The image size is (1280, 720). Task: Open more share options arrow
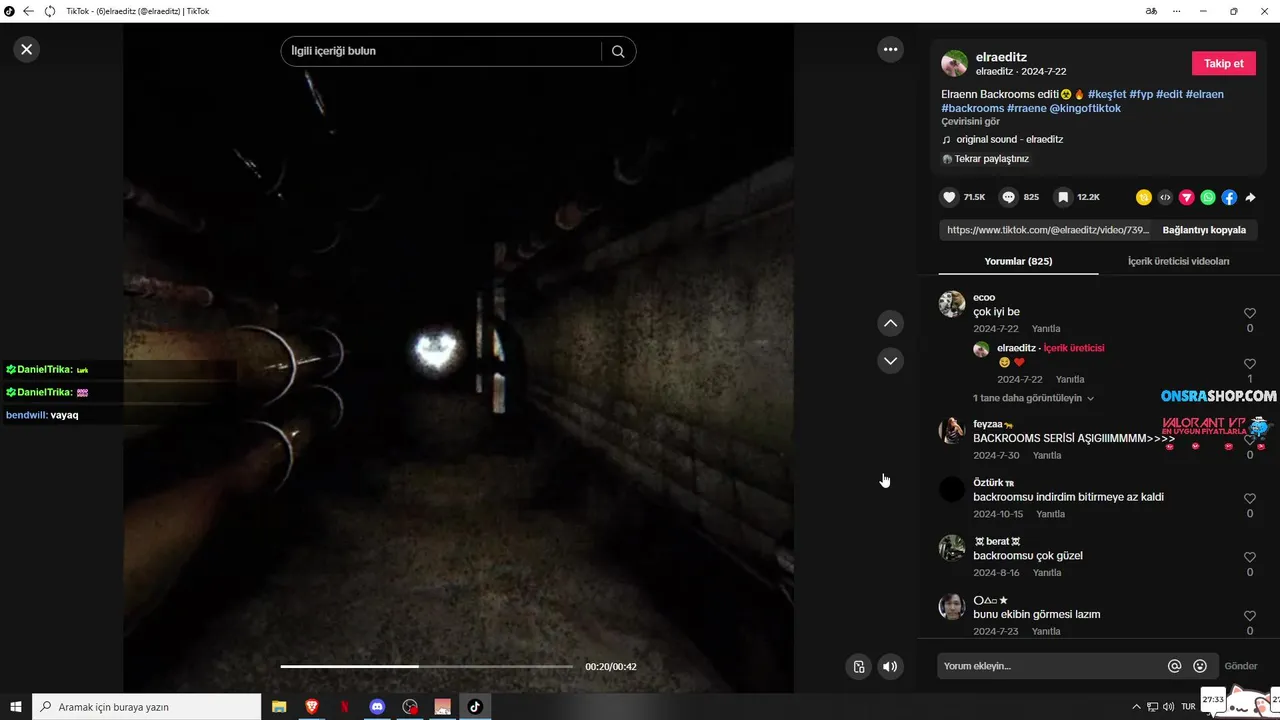(1250, 197)
